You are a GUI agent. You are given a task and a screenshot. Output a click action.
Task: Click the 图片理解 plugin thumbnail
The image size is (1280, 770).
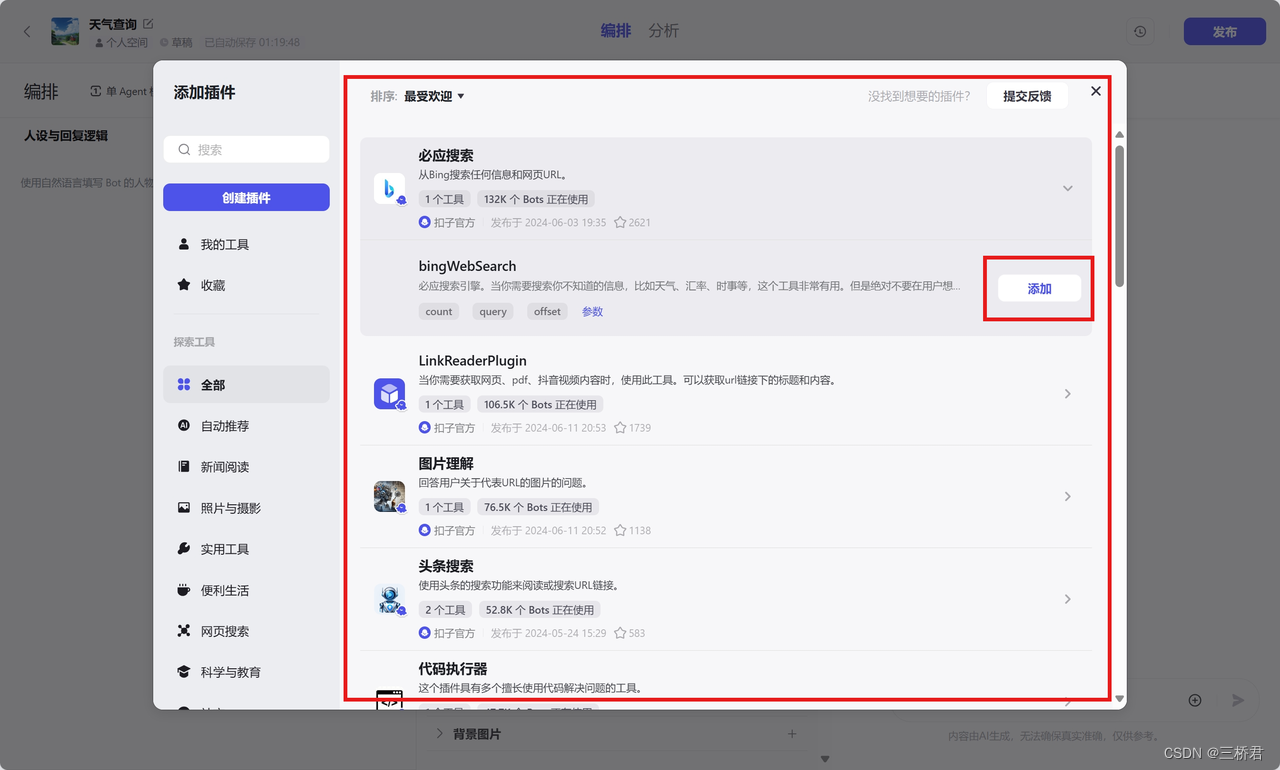coord(389,497)
